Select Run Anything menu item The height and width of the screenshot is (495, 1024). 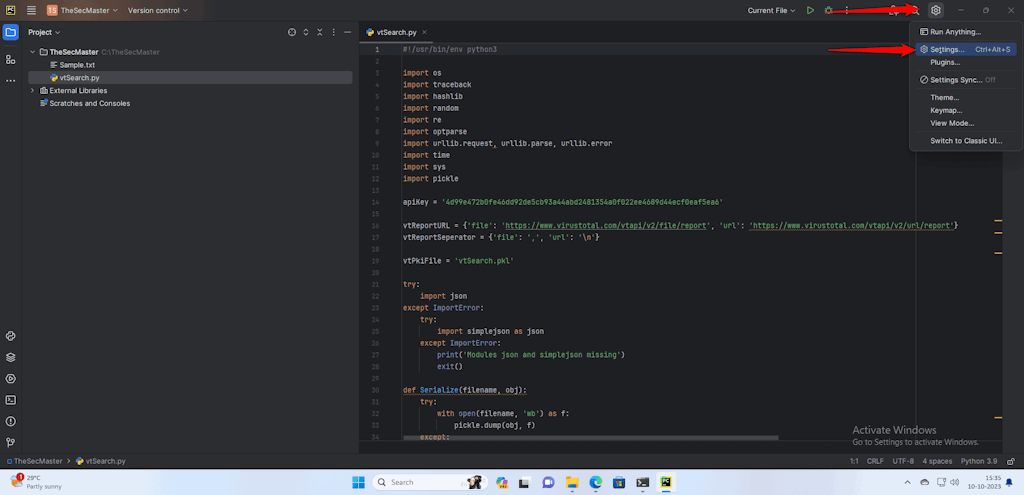[x=966, y=31]
